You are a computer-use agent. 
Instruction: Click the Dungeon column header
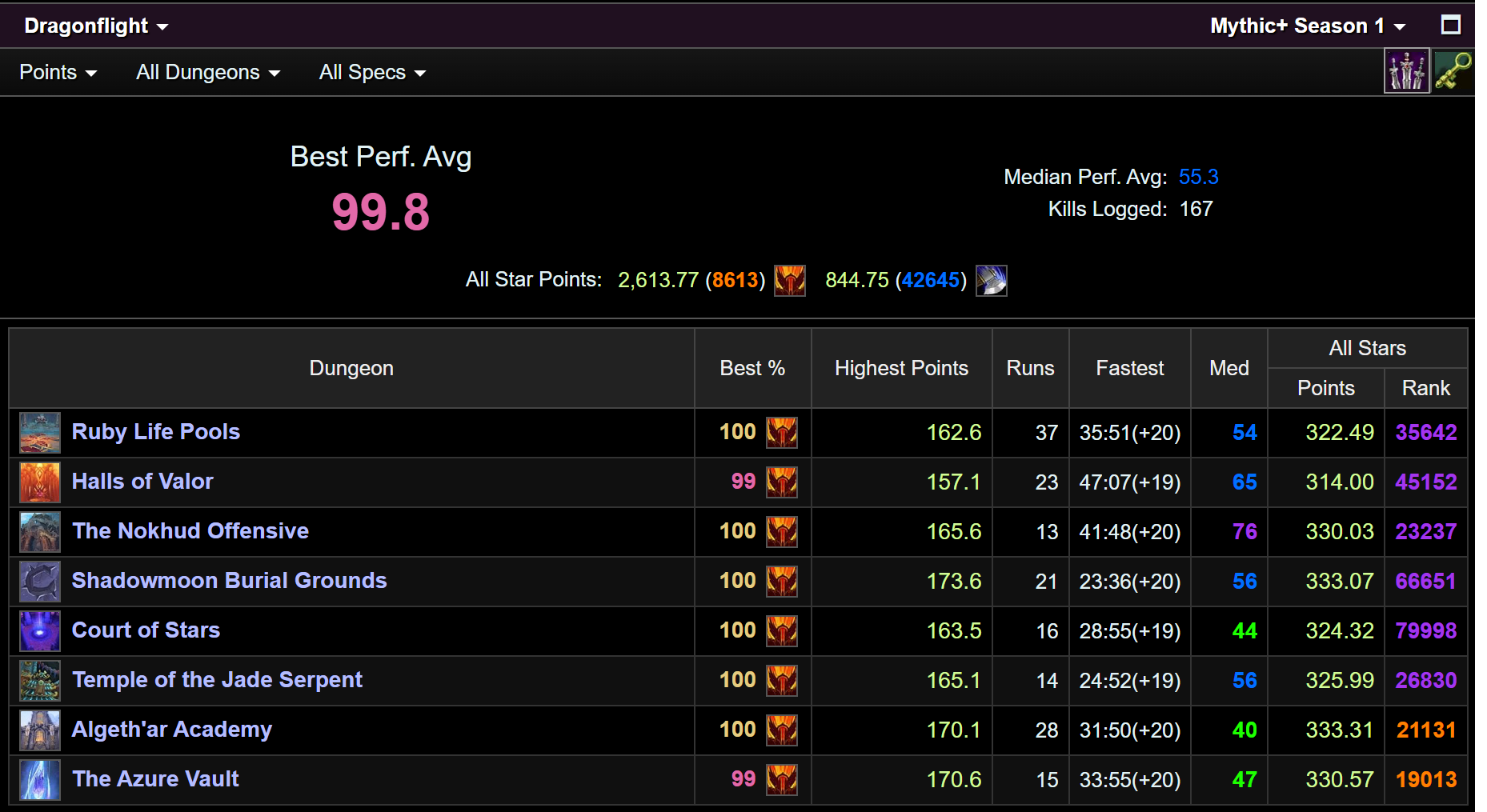pyautogui.click(x=351, y=368)
